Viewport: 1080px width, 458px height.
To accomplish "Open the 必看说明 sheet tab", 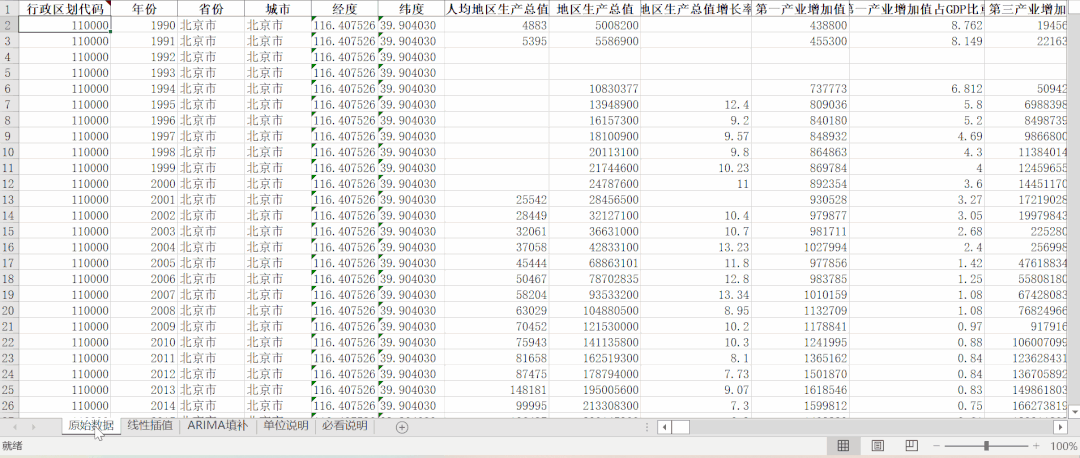I will pos(344,426).
